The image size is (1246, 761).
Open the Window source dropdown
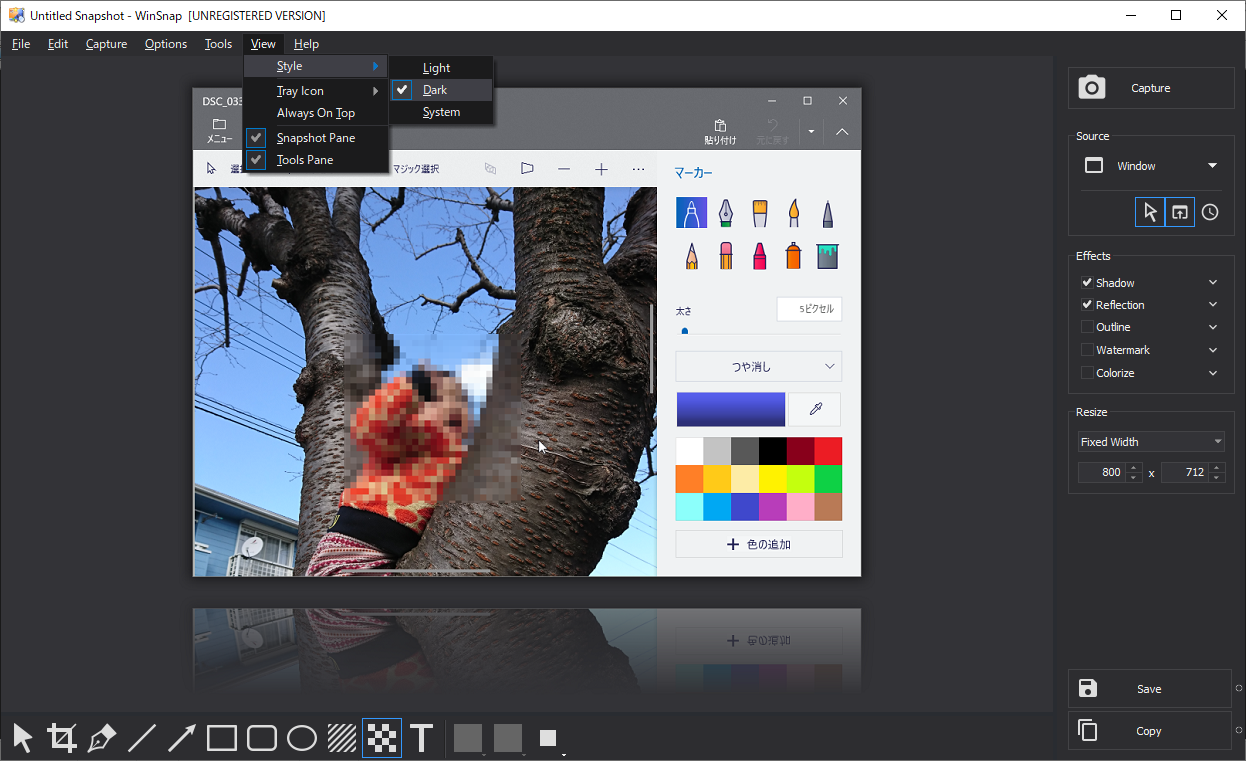point(1150,166)
